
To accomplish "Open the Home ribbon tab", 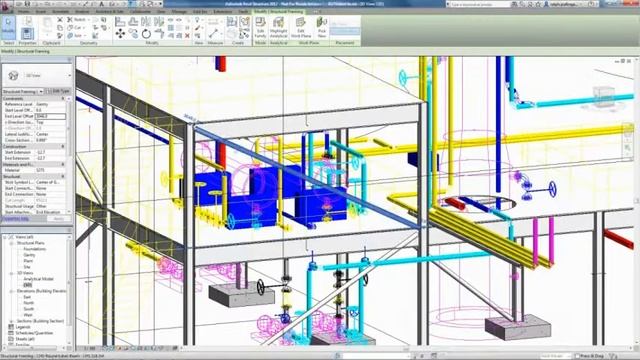I will [x=23, y=11].
